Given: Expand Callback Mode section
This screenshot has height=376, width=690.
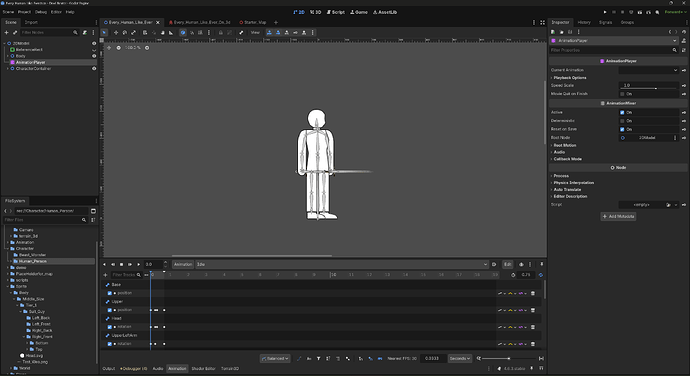Looking at the screenshot, I should (568, 159).
